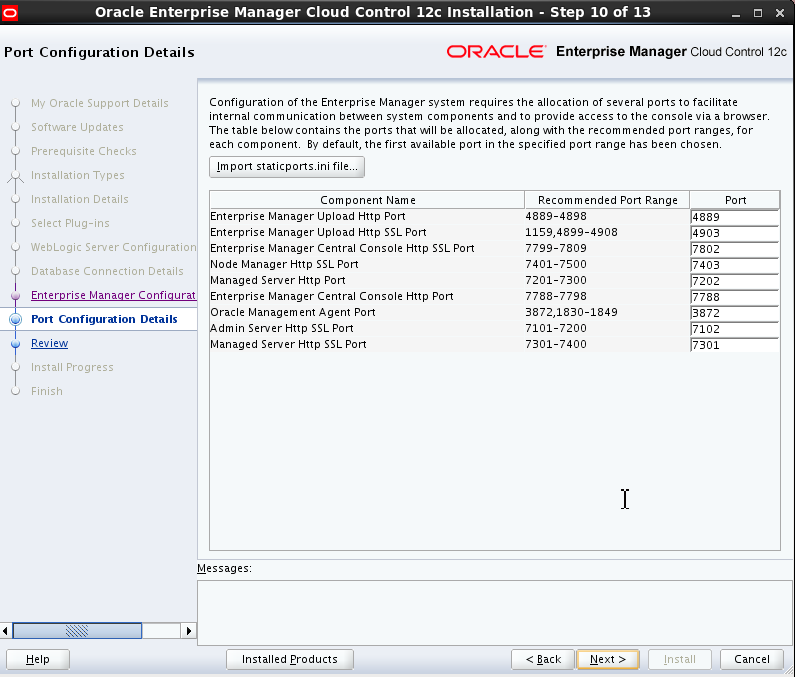The image size is (795, 677).
Task: Click Finish step in sidebar
Action: [x=47, y=391]
